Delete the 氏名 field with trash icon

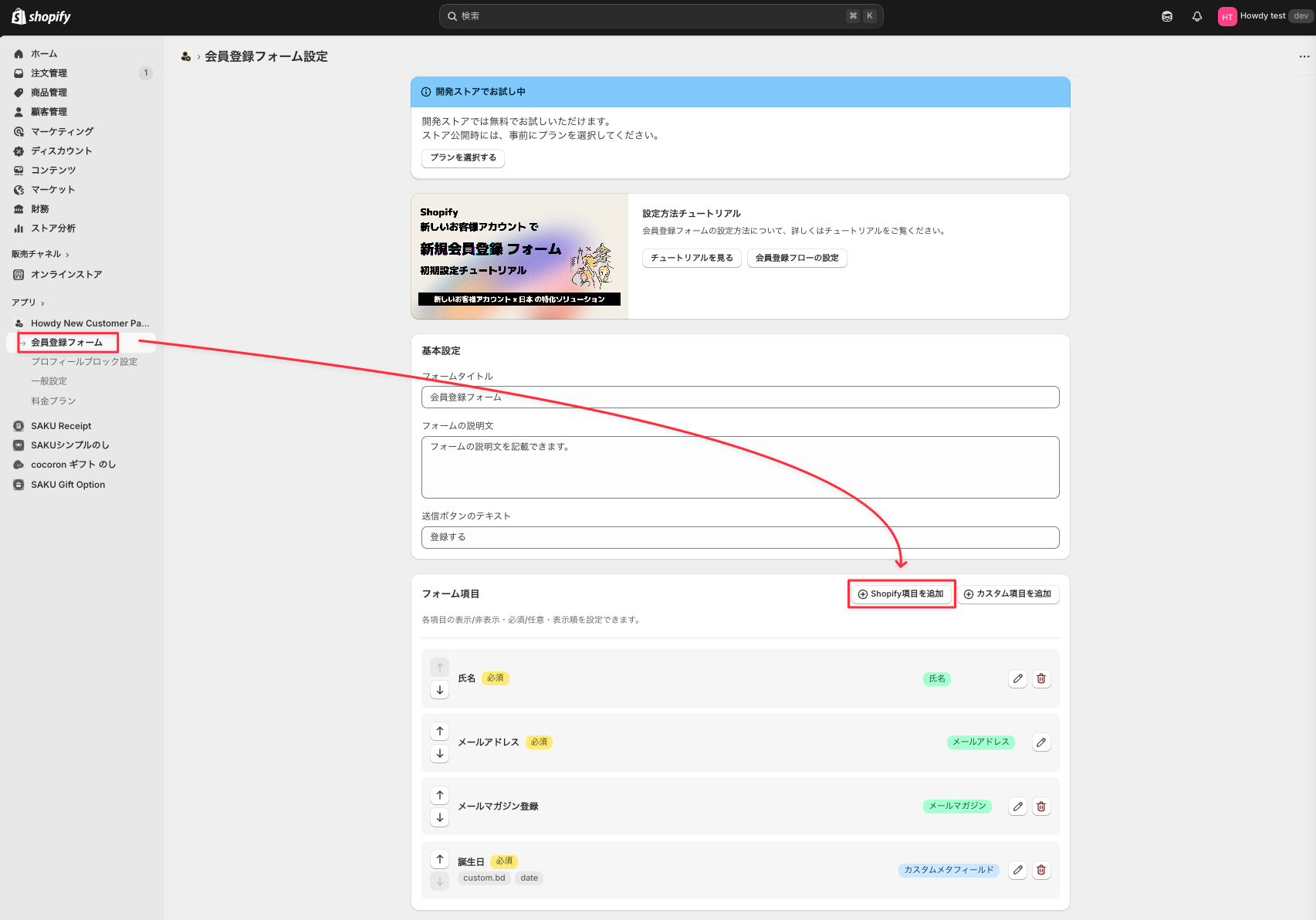(1041, 678)
